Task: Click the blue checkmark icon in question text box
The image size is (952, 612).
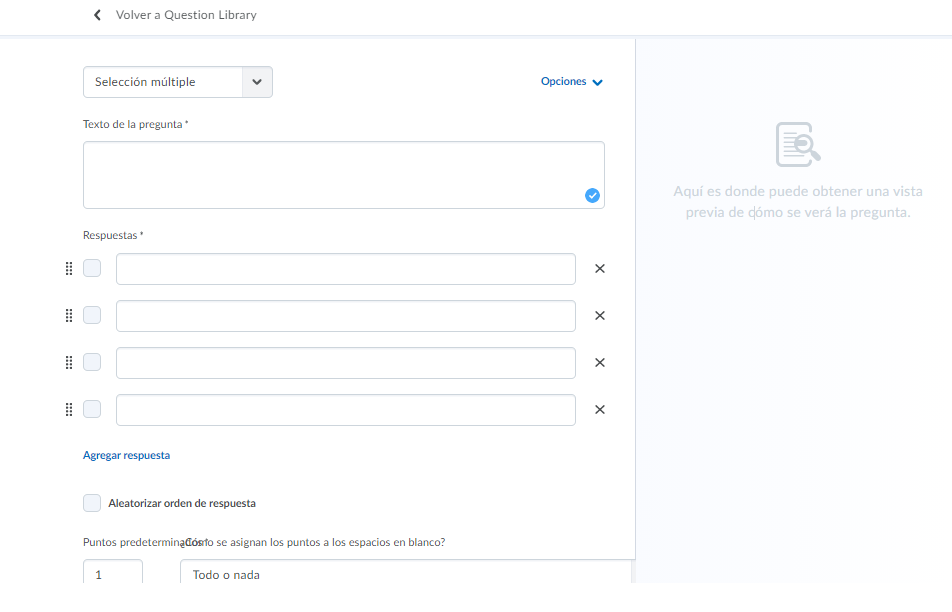Action: [x=592, y=196]
